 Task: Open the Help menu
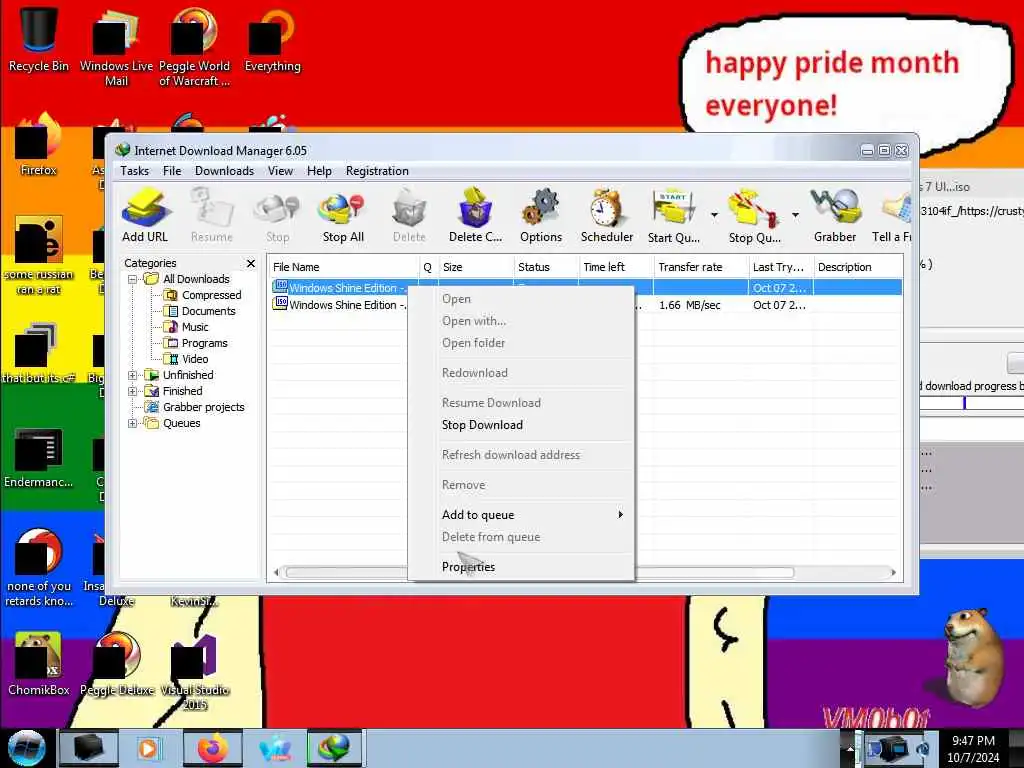point(319,171)
